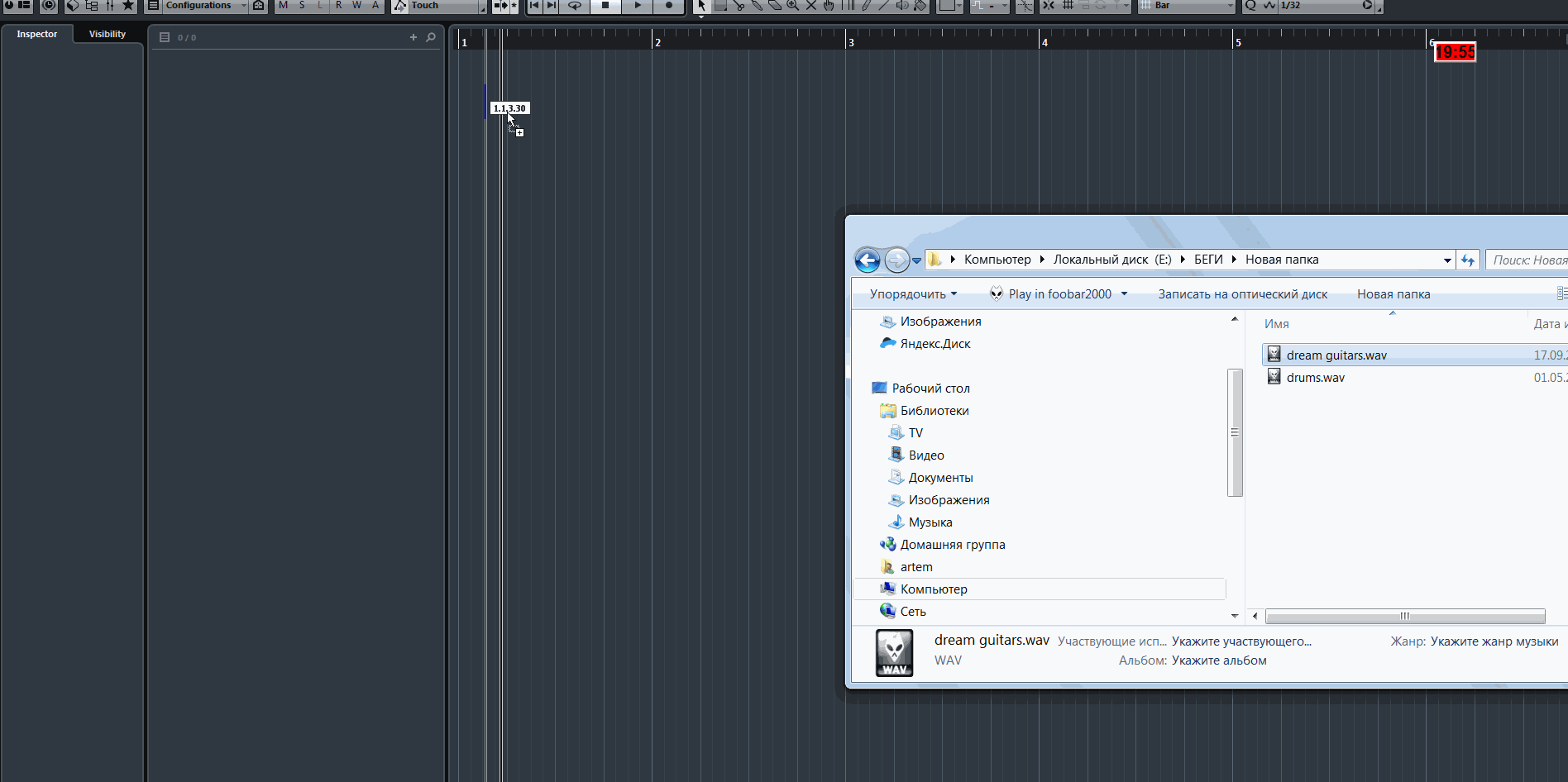Select the drums.wav file
This screenshot has height=782, width=1568.
pyautogui.click(x=1316, y=378)
